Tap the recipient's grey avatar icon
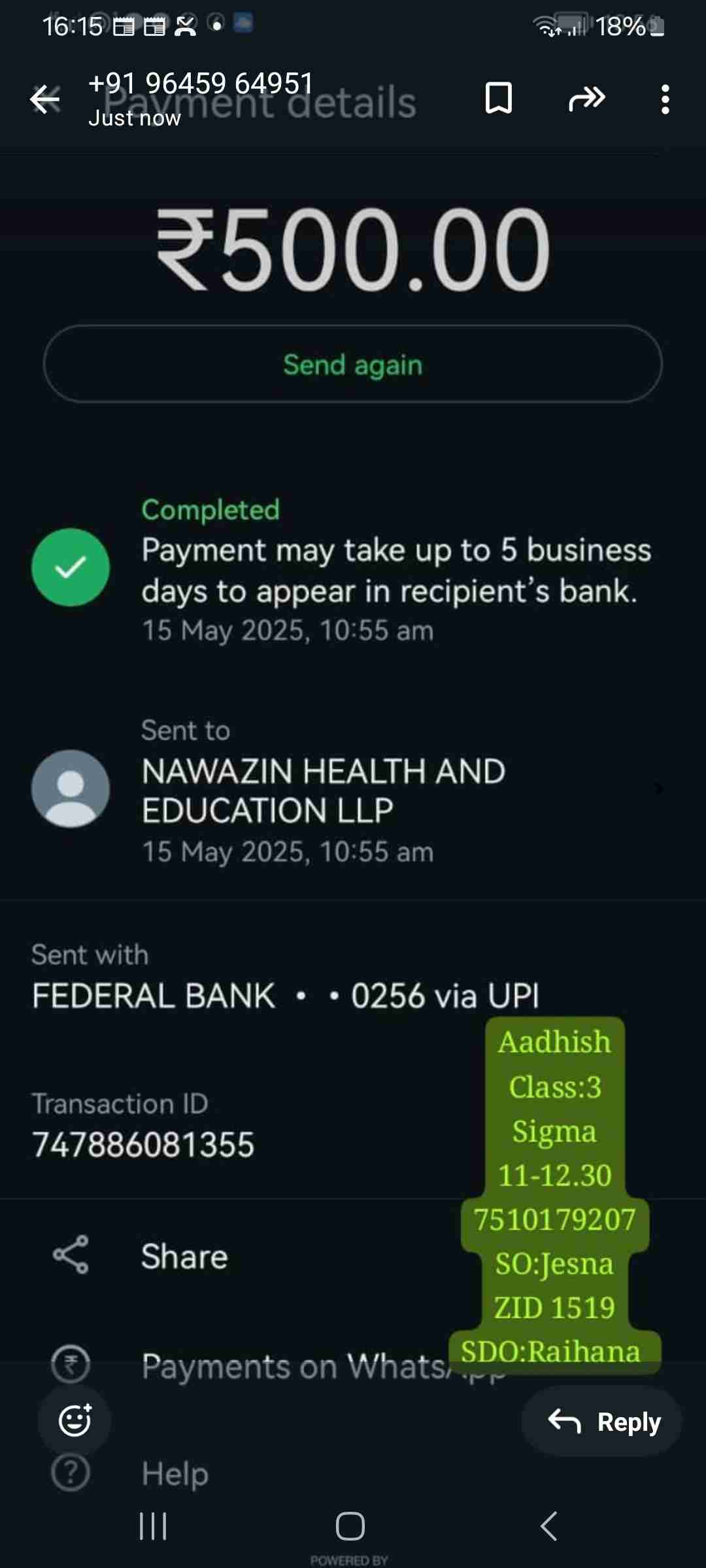 click(x=71, y=789)
